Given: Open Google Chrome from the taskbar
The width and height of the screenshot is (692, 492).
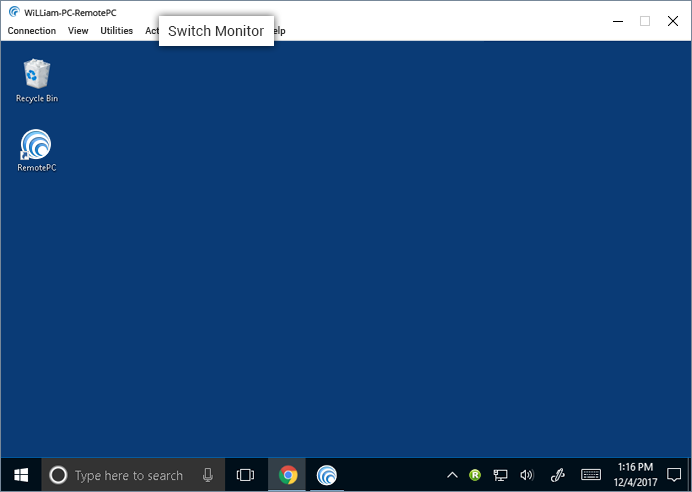Looking at the screenshot, I should [x=288, y=475].
